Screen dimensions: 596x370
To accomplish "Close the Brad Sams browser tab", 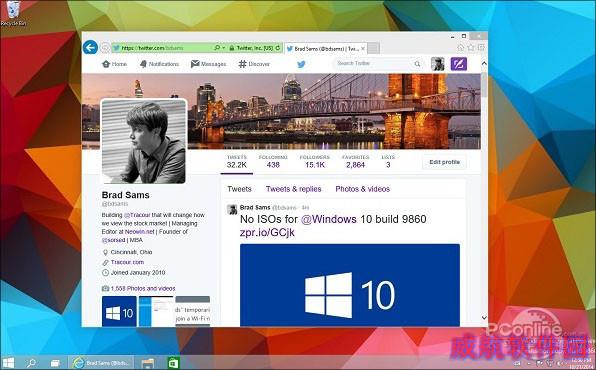I will click(x=363, y=48).
